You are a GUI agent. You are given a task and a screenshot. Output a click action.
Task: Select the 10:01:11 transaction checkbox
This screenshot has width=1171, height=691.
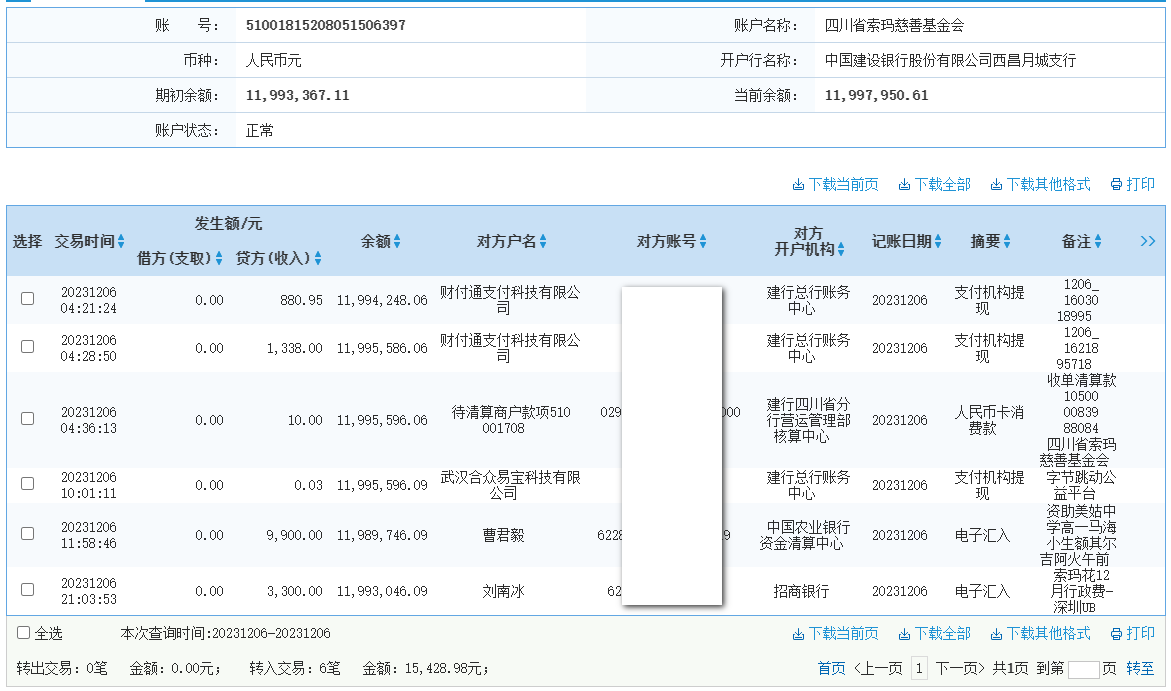28,483
